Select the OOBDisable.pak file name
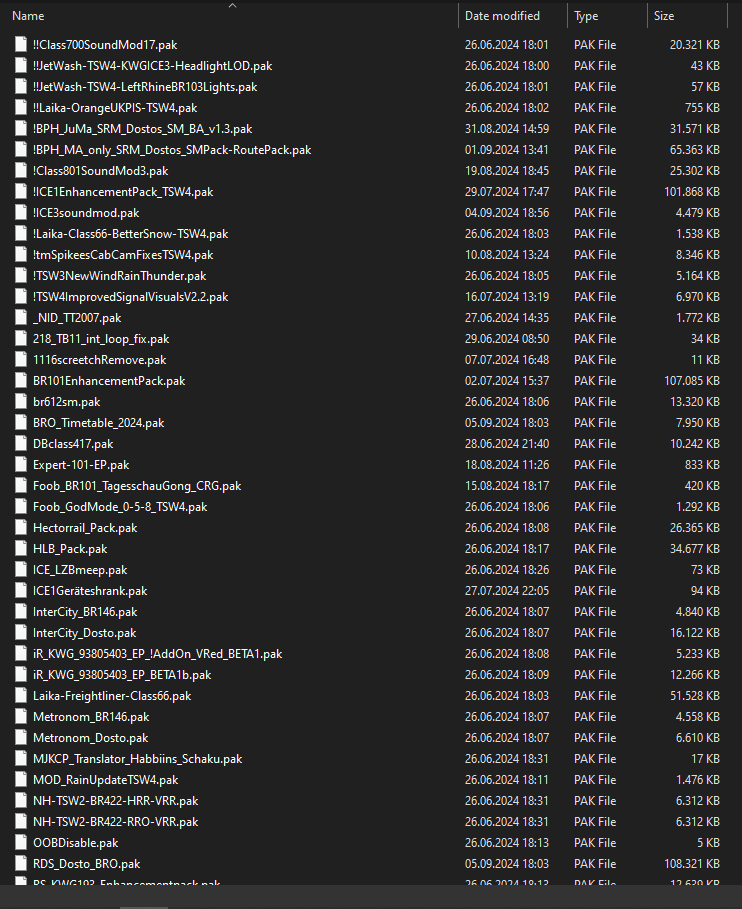This screenshot has height=909, width=742. pos(75,843)
